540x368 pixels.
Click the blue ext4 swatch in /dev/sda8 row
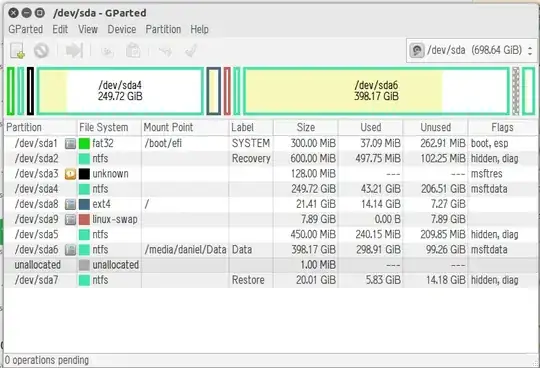(x=84, y=204)
